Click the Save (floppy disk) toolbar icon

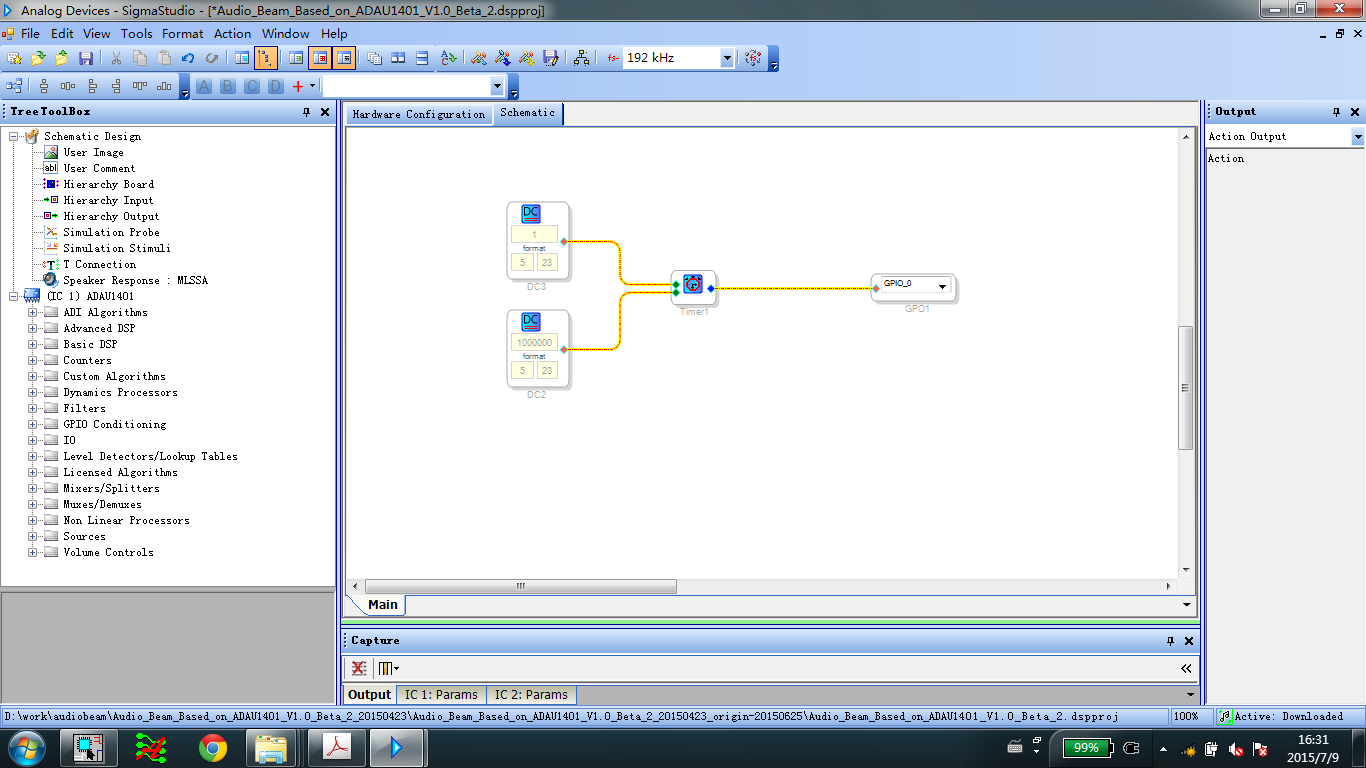[86, 58]
